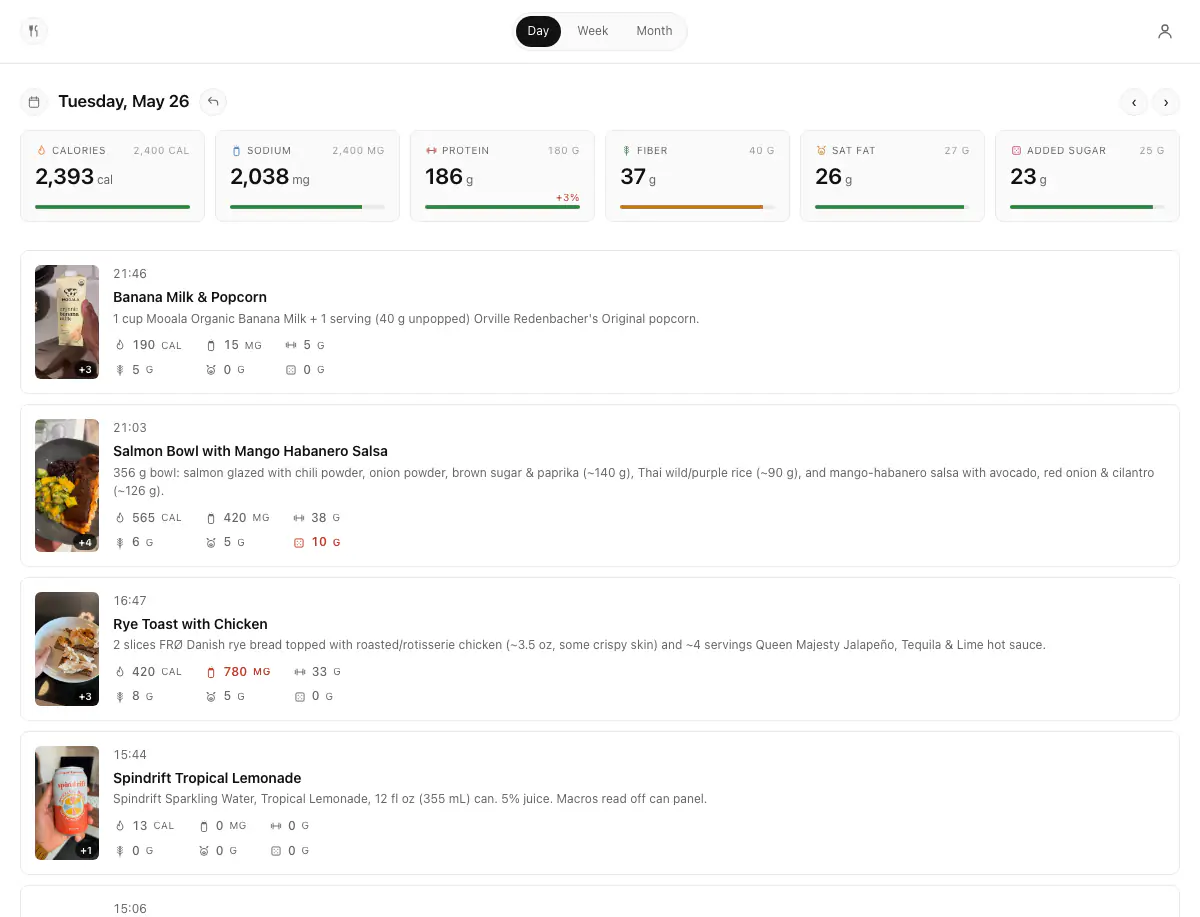Click protein icon next to 38 G

tap(299, 518)
